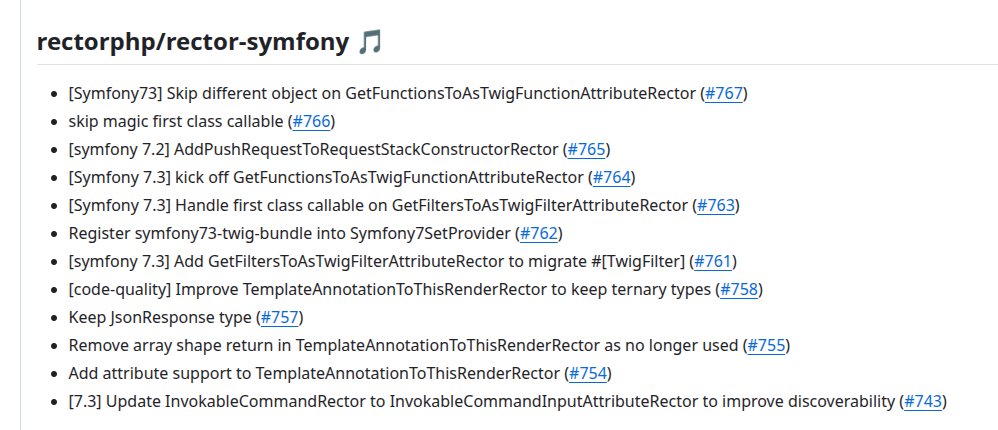Open #755 array shape removal link

click(766, 345)
